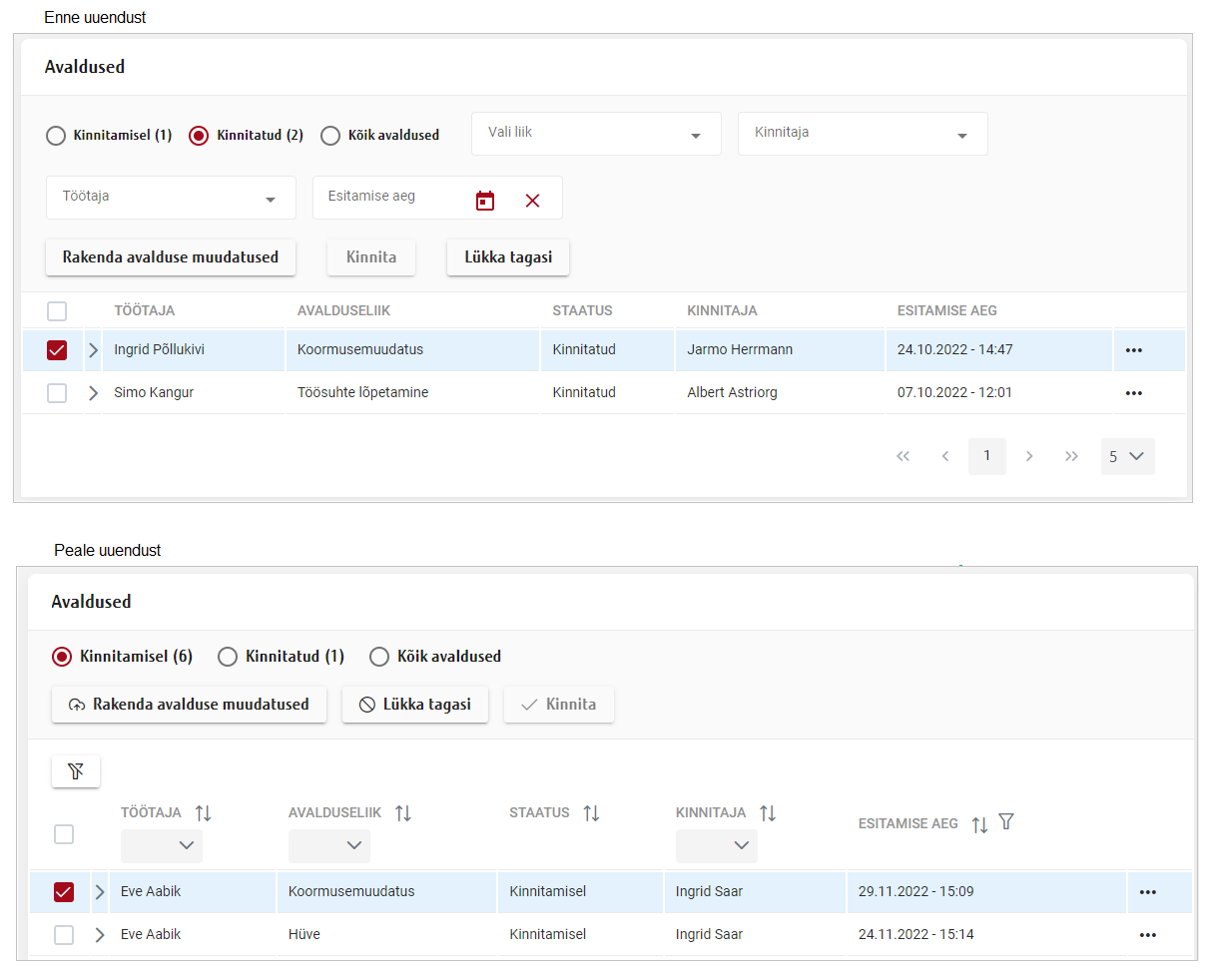Expand the Simo Kangur row details
The height and width of the screenshot is (980, 1205).
coord(93,393)
